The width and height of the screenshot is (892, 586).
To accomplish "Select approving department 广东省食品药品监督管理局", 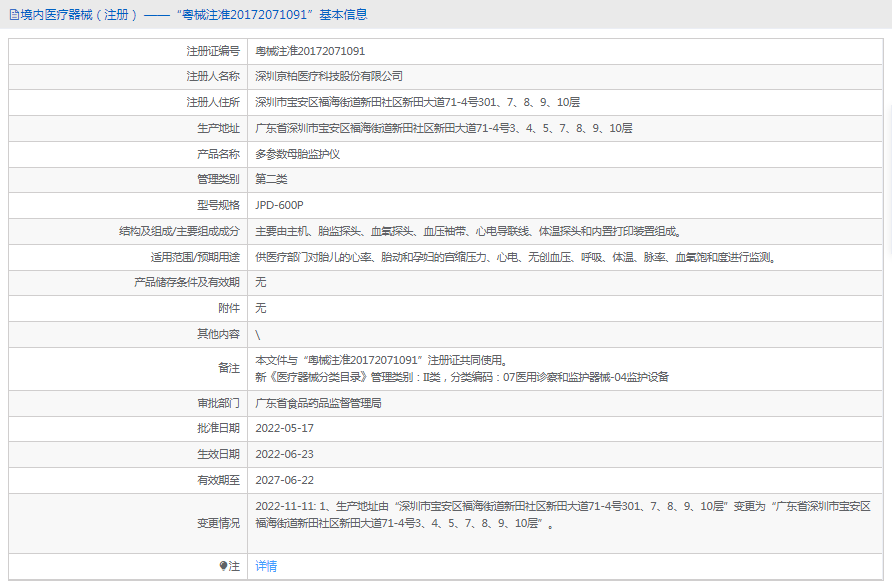I will (x=319, y=403).
